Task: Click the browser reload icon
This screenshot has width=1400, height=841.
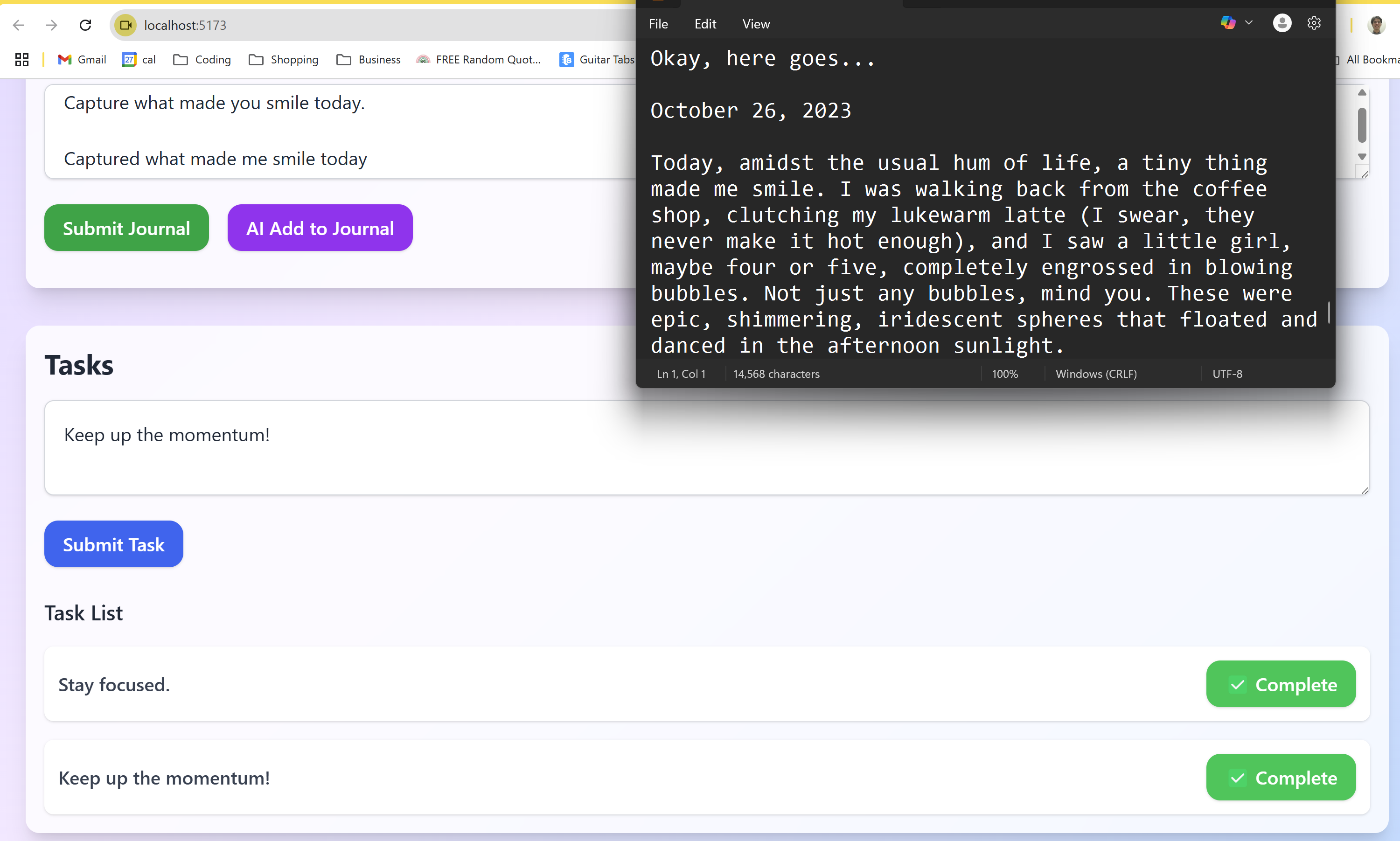Action: pyautogui.click(x=85, y=25)
